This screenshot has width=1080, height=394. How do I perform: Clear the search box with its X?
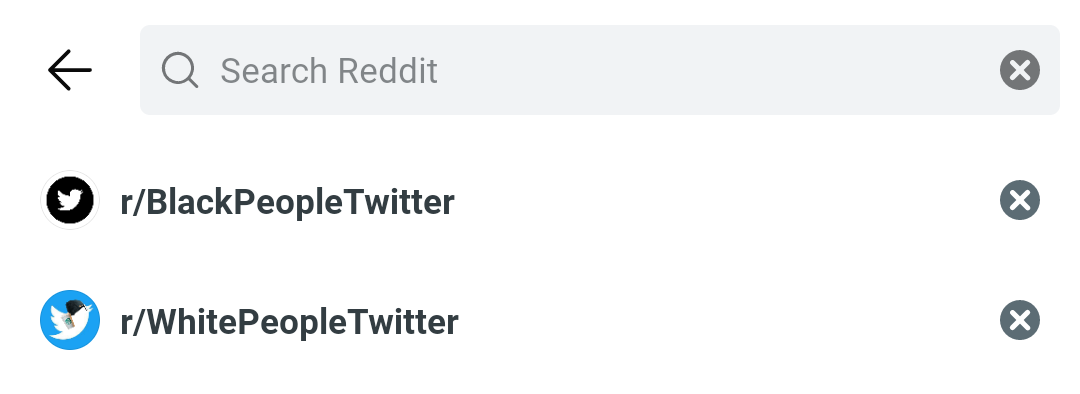1019,70
